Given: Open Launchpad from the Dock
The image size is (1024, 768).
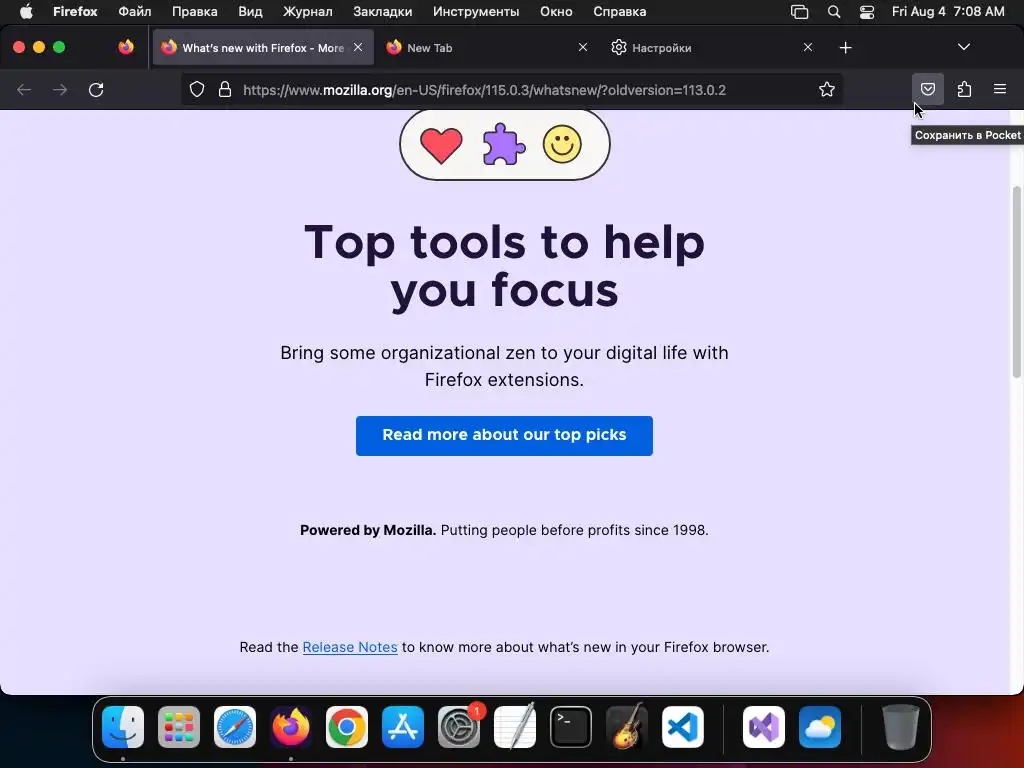Looking at the screenshot, I should click(x=179, y=727).
